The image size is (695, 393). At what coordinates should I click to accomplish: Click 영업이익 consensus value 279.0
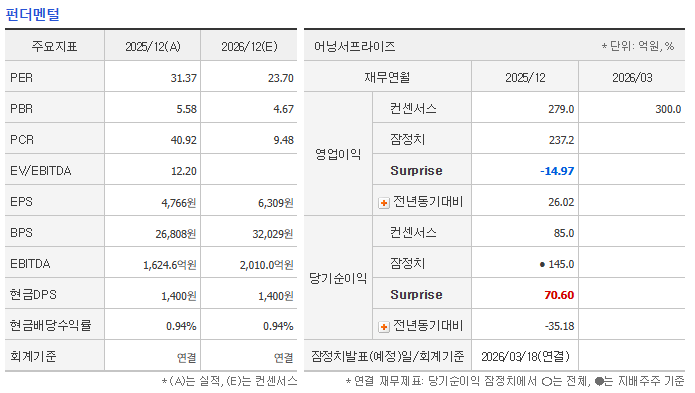click(x=561, y=109)
